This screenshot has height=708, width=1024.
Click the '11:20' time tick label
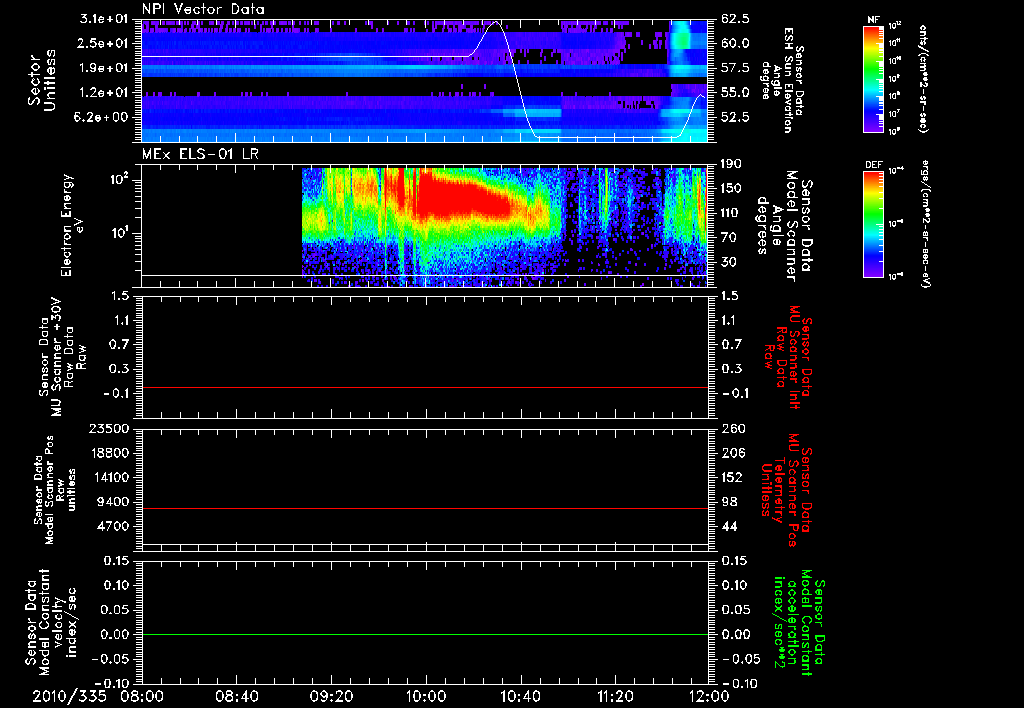pos(615,696)
